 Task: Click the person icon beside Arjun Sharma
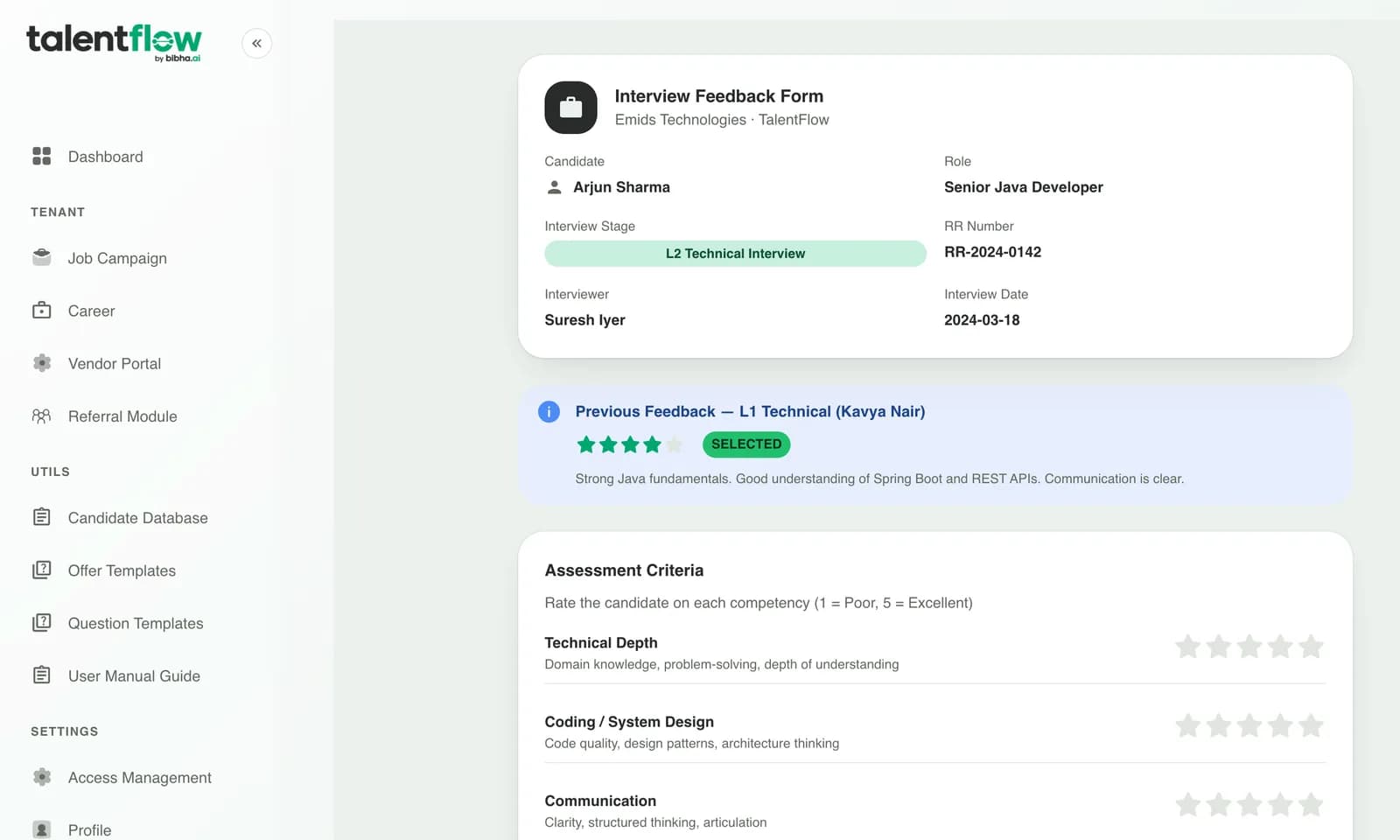pyautogui.click(x=554, y=187)
